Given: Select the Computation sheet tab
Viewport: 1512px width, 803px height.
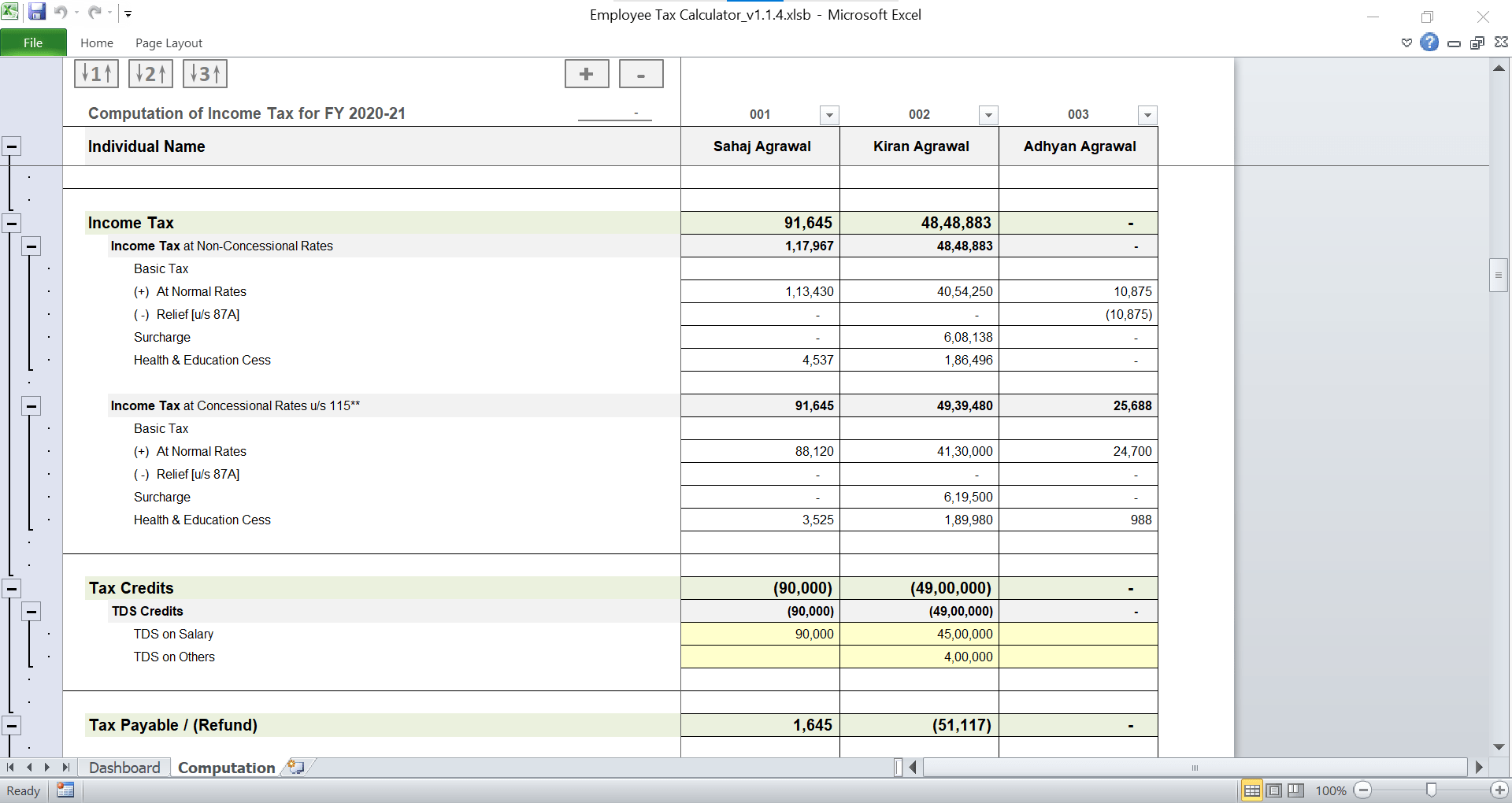Looking at the screenshot, I should pos(227,768).
